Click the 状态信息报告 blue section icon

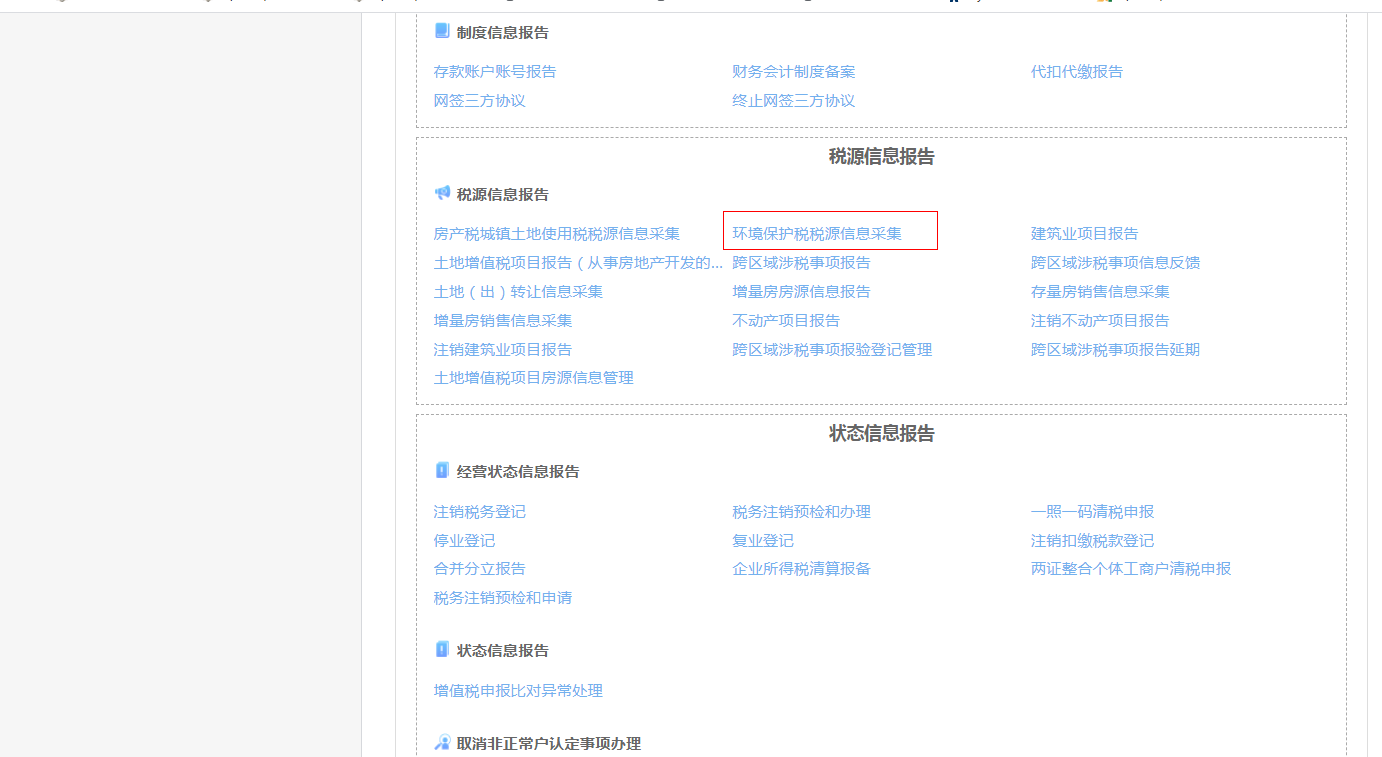coord(442,649)
